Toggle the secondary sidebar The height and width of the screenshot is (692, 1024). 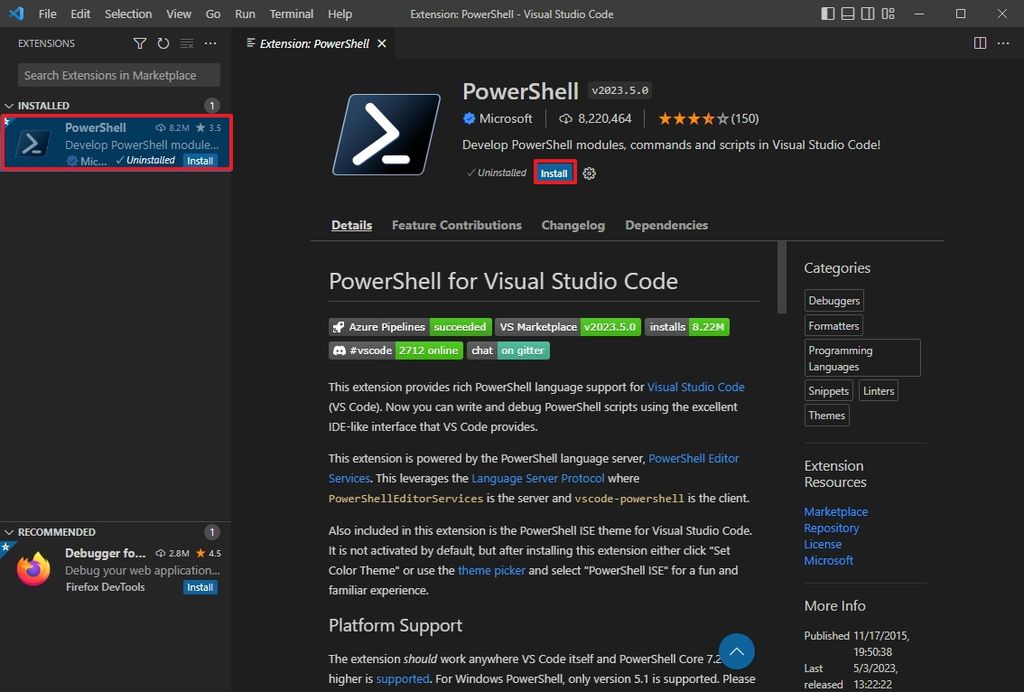point(867,13)
